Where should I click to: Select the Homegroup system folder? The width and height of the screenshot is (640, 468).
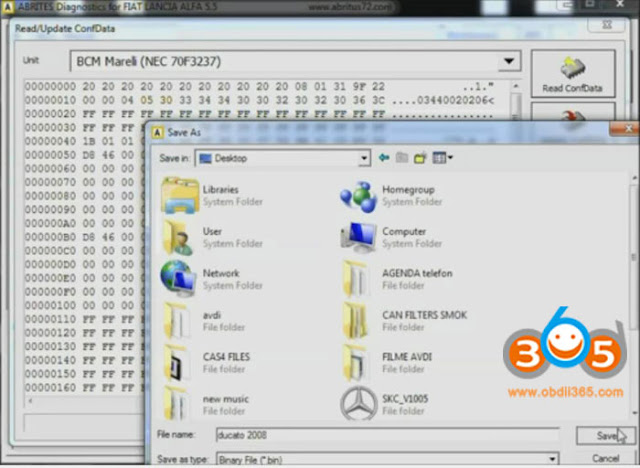pos(392,197)
